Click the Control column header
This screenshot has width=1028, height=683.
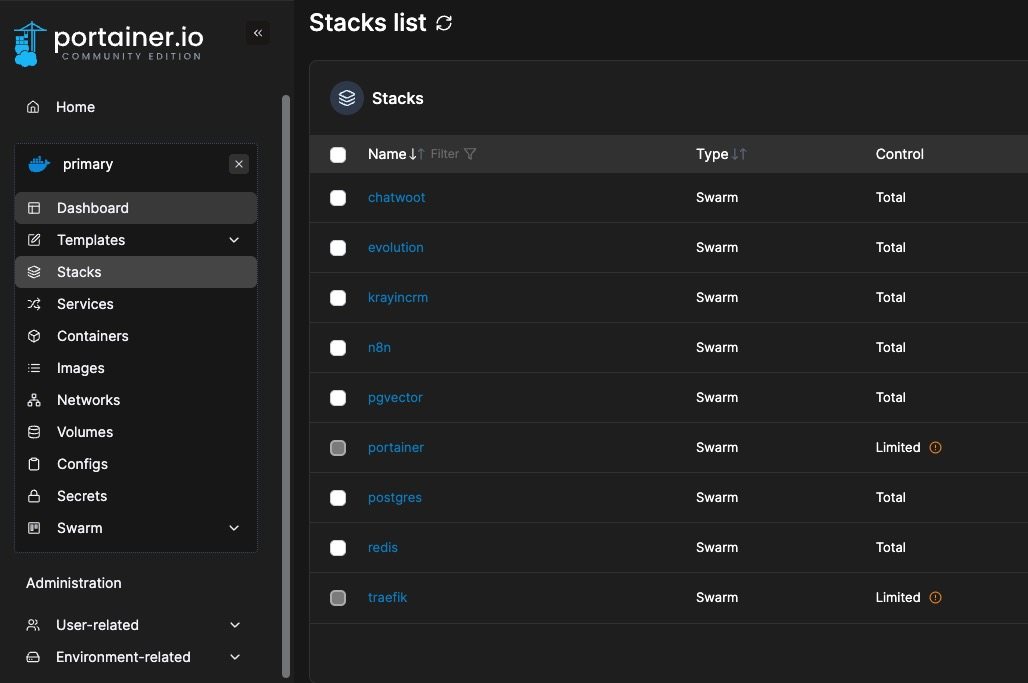pos(900,154)
